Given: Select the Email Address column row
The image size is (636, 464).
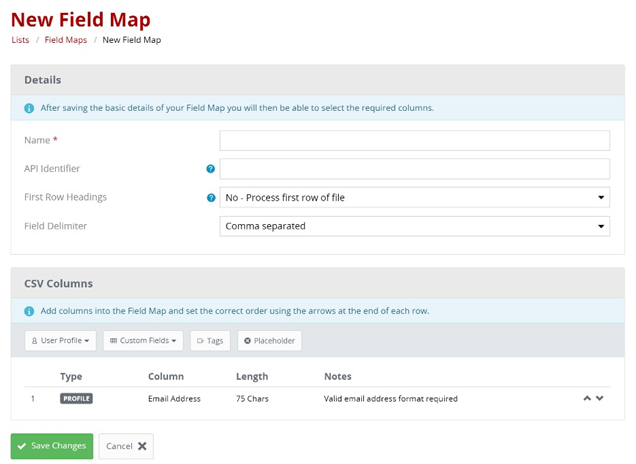Looking at the screenshot, I should click(x=174, y=398).
